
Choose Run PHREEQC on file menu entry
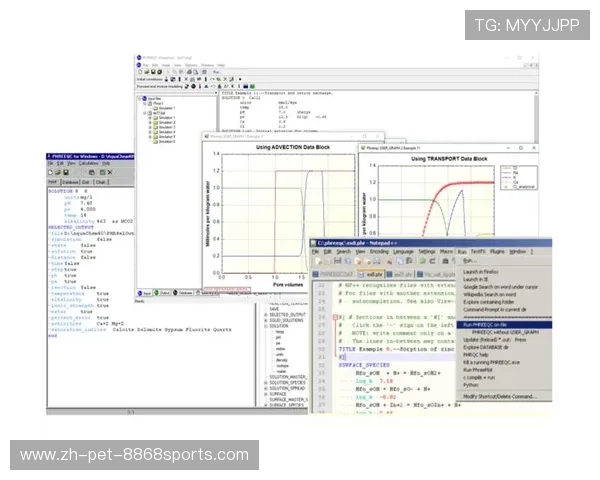[x=504, y=325]
